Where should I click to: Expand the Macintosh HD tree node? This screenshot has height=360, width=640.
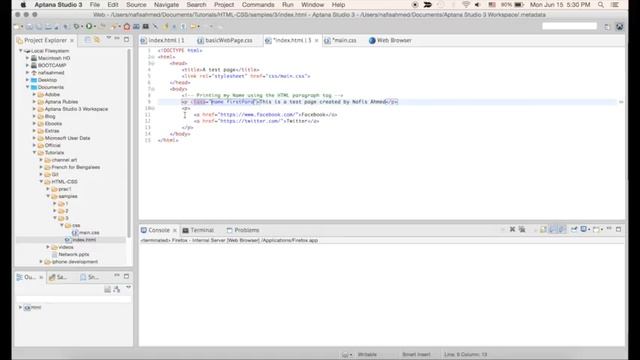click(28, 58)
